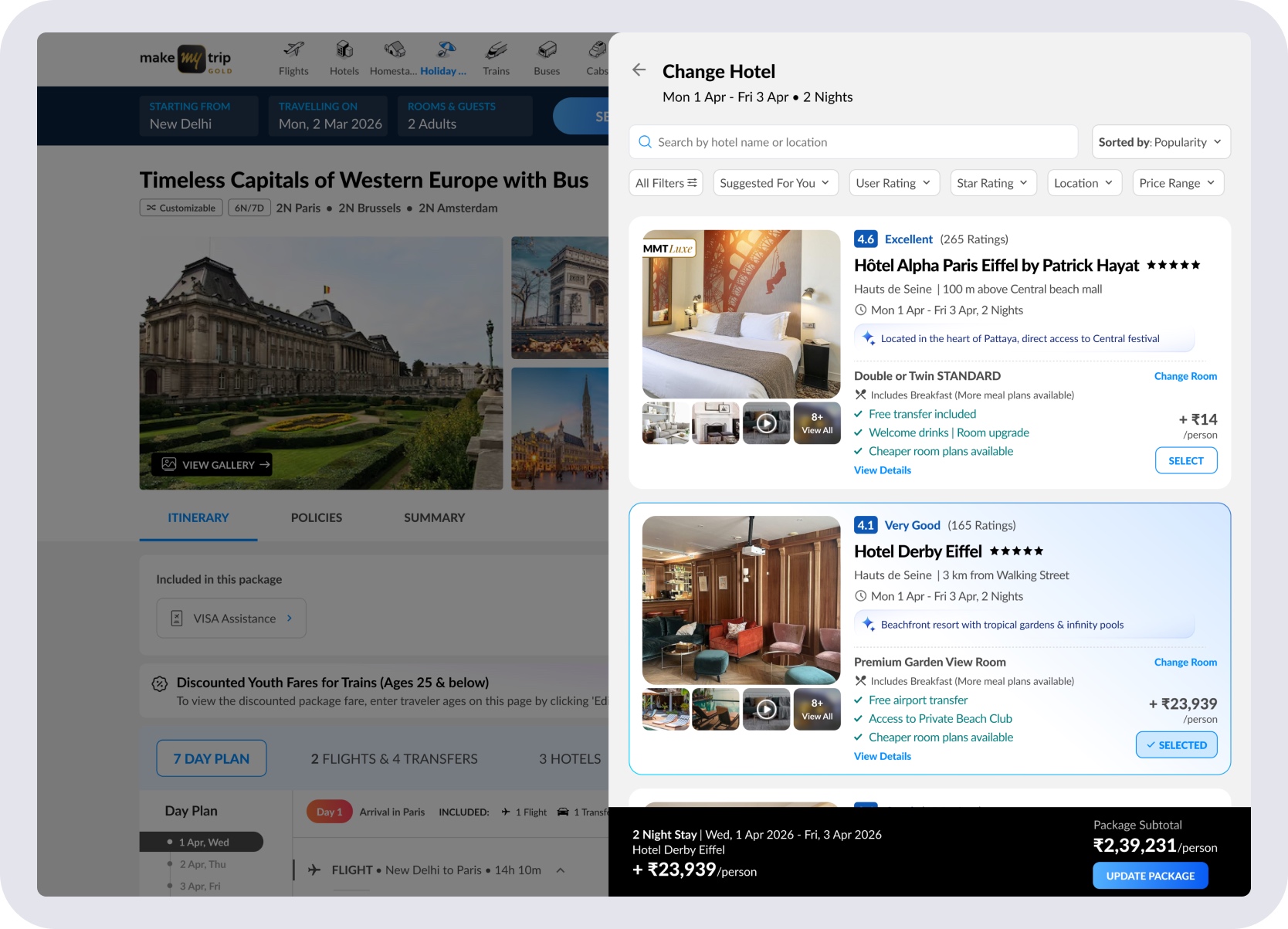Select 1 Apr, Wed in the Day Plan
The height and width of the screenshot is (929, 1288).
tap(202, 842)
